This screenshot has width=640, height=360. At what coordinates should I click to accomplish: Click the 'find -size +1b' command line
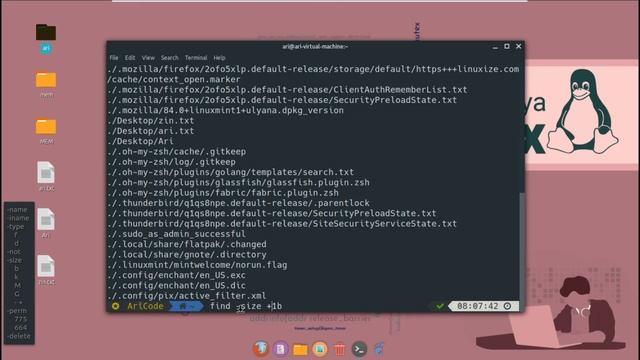(246, 306)
